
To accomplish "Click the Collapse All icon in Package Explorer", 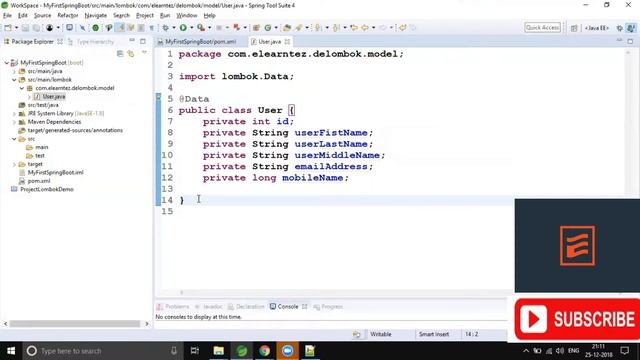I will 120,53.
